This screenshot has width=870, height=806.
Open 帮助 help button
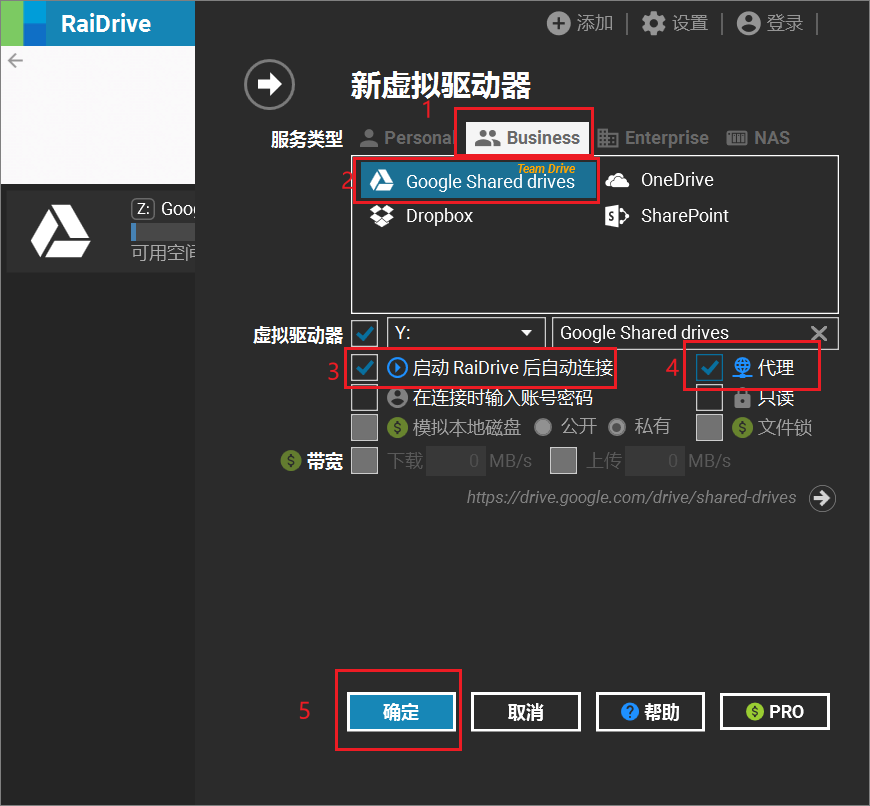pos(650,712)
